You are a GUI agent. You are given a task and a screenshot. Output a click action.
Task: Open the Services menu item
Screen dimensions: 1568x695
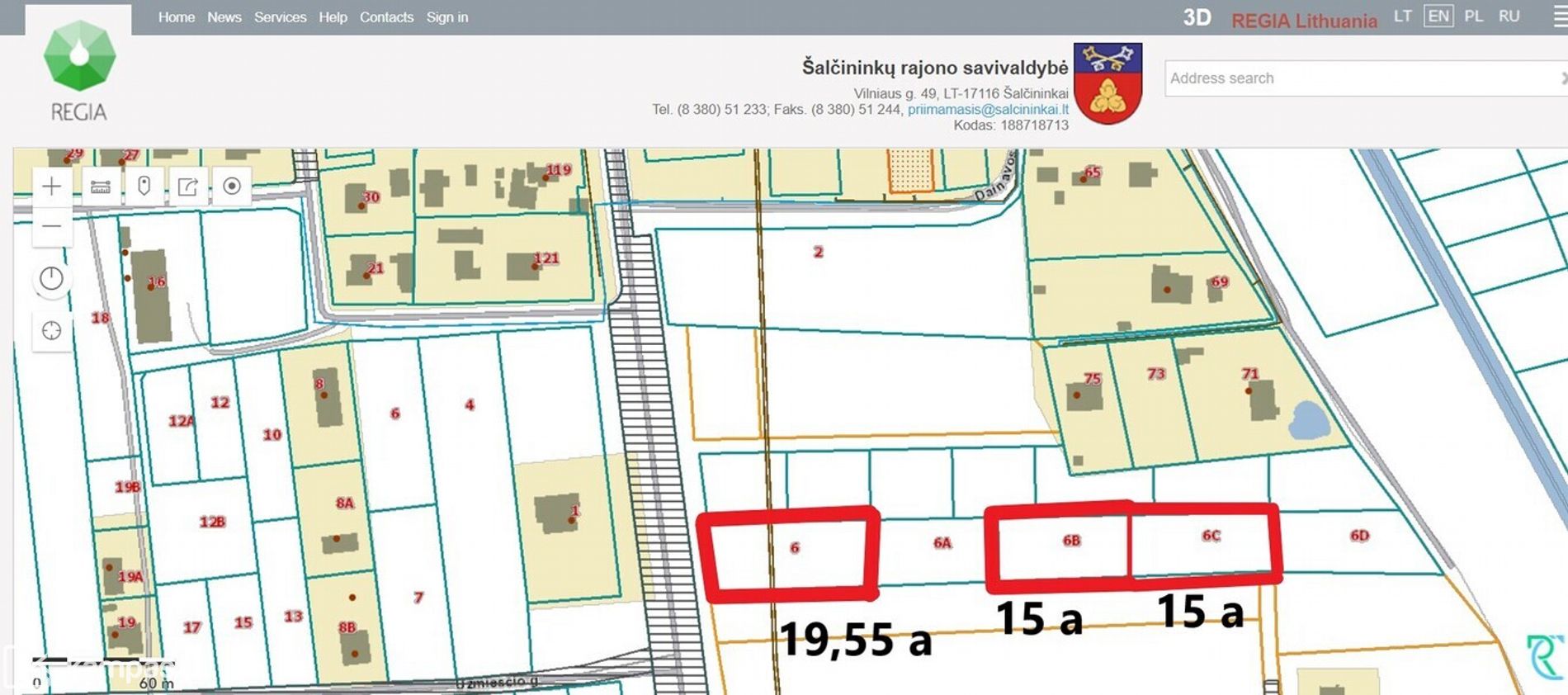tap(280, 17)
